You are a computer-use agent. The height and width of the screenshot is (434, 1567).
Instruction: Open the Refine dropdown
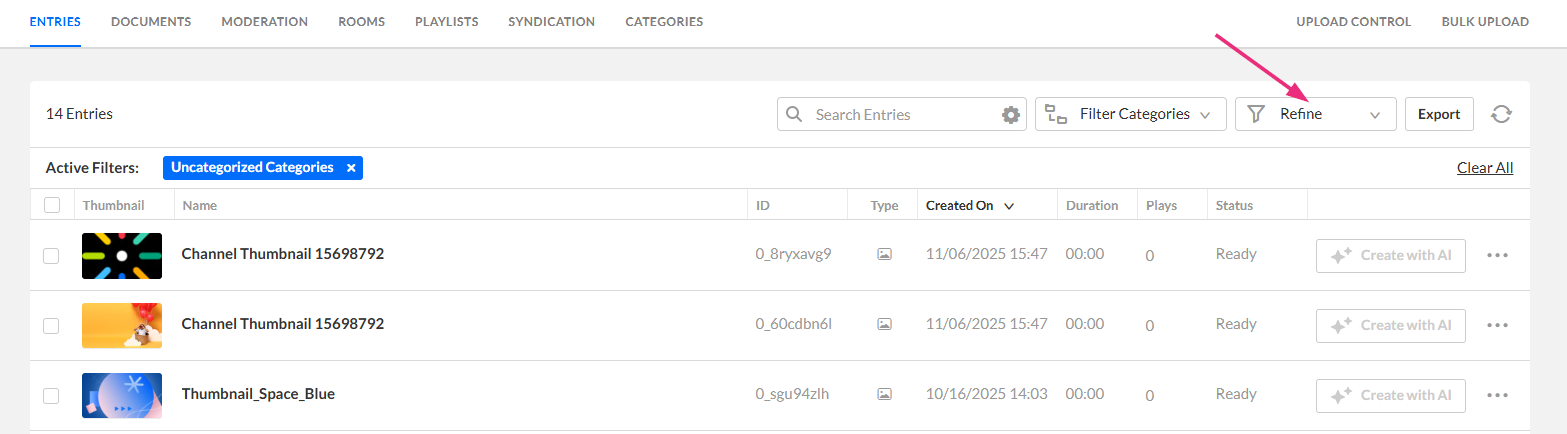pos(1375,115)
